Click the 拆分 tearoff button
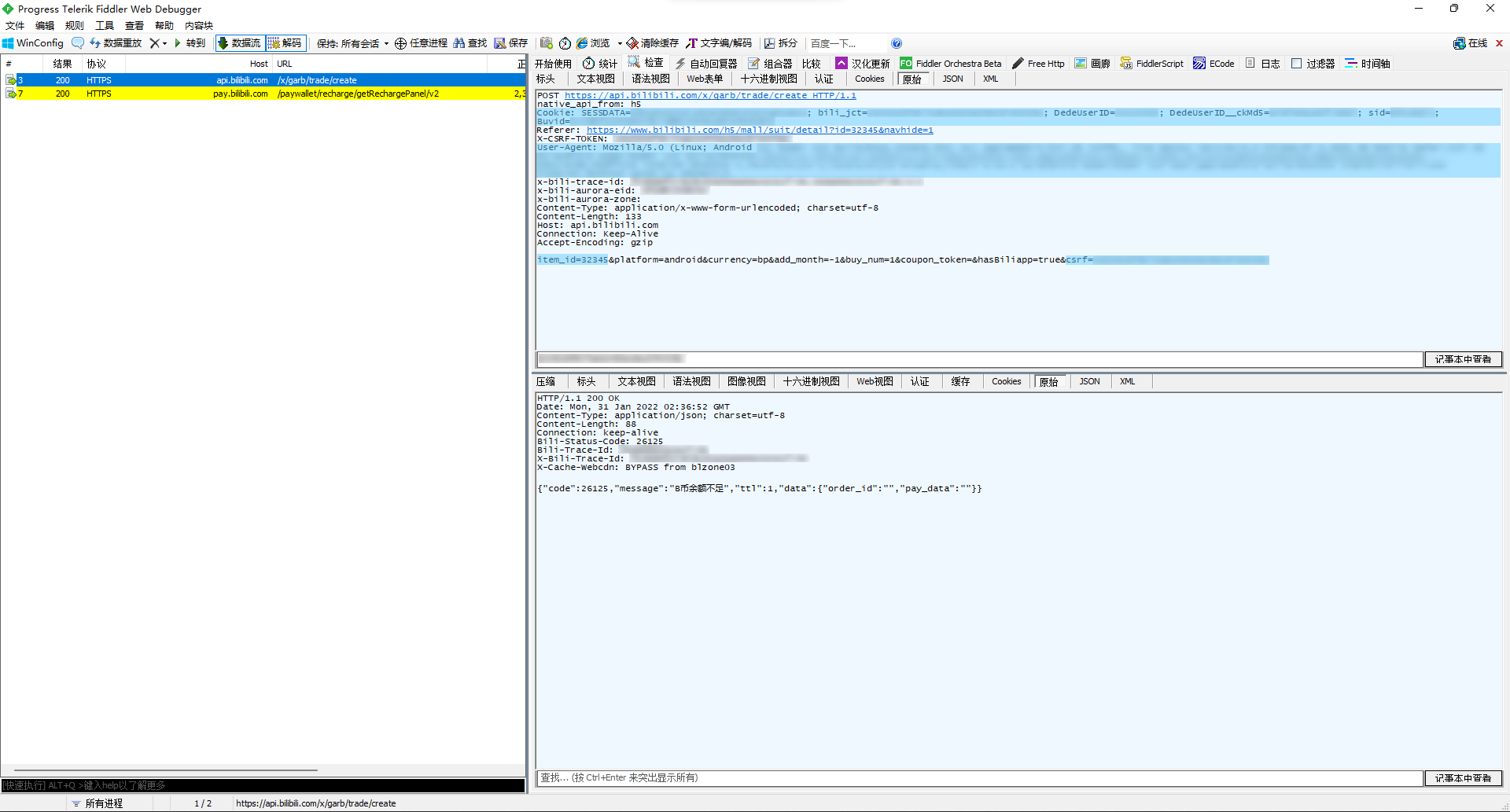 (781, 43)
